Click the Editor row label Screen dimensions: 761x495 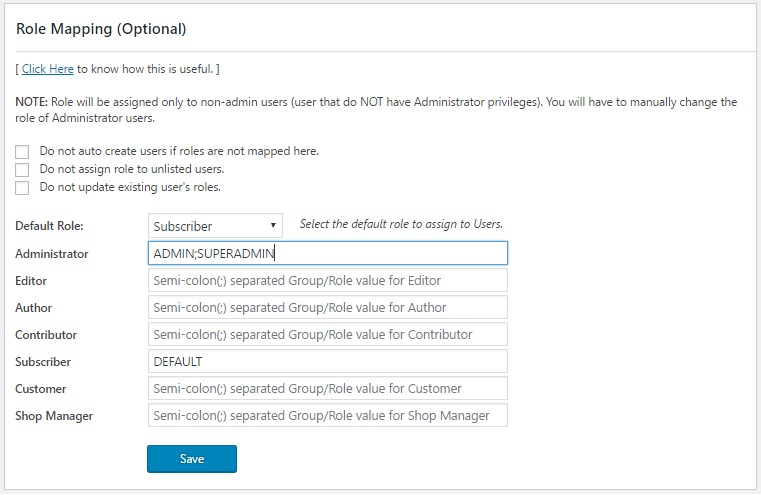tap(31, 281)
